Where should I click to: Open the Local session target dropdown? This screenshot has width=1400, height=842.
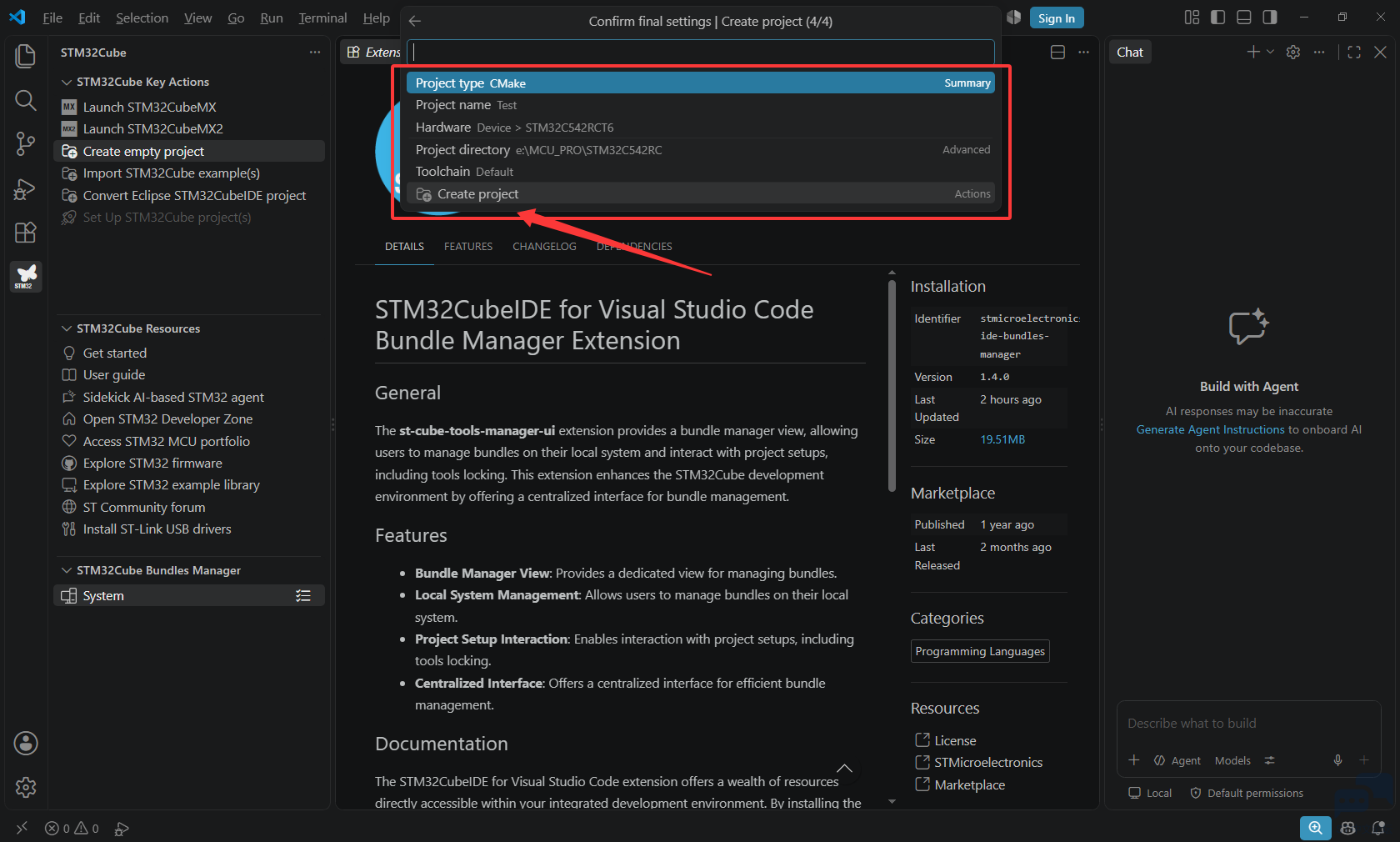(1150, 793)
